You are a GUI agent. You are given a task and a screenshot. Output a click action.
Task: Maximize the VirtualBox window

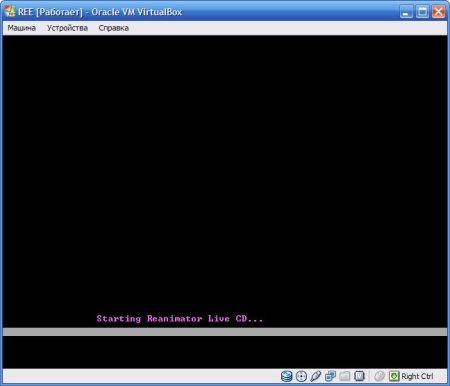[x=422, y=12]
